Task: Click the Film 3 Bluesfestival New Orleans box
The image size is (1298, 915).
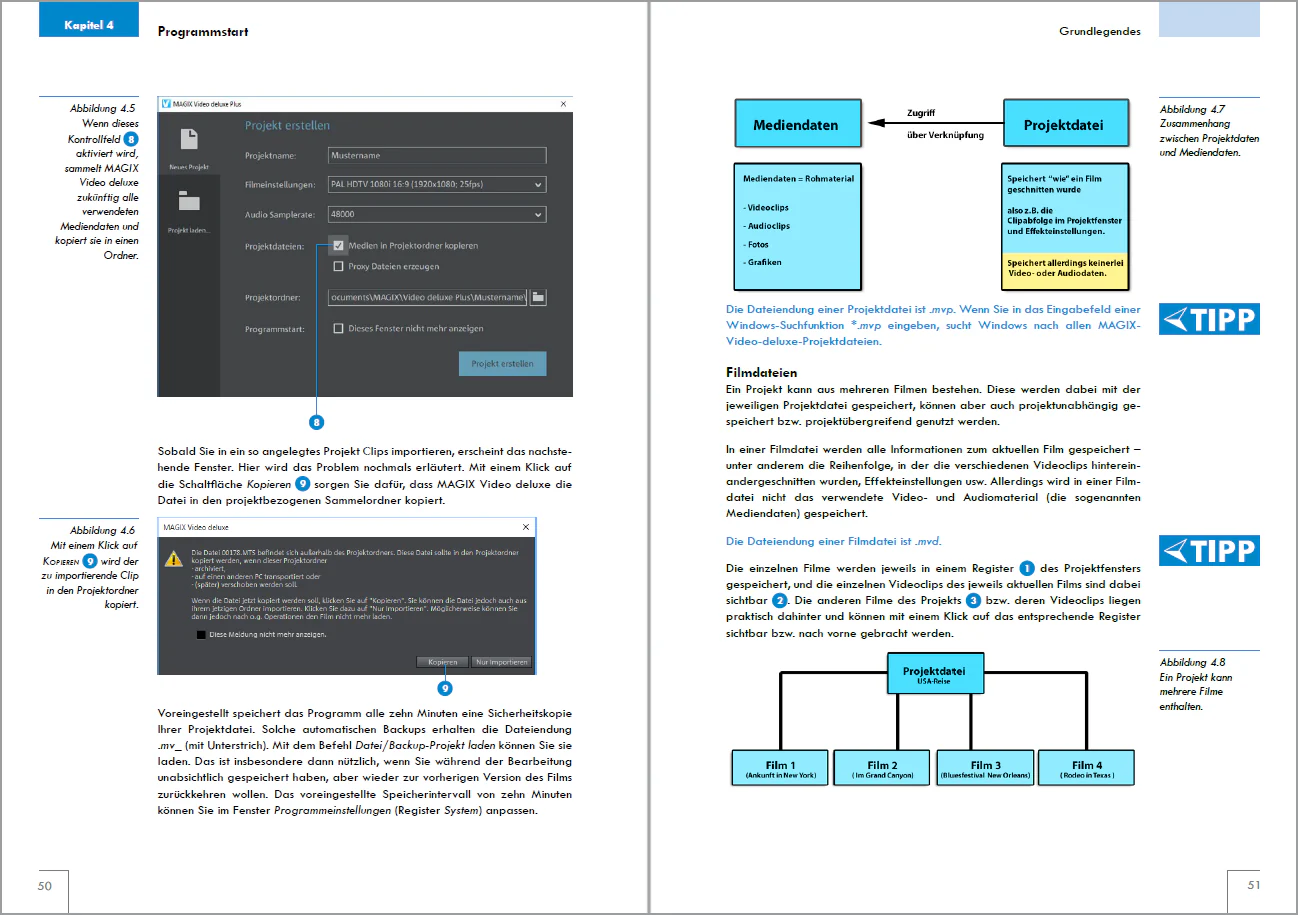Action: [x=986, y=768]
